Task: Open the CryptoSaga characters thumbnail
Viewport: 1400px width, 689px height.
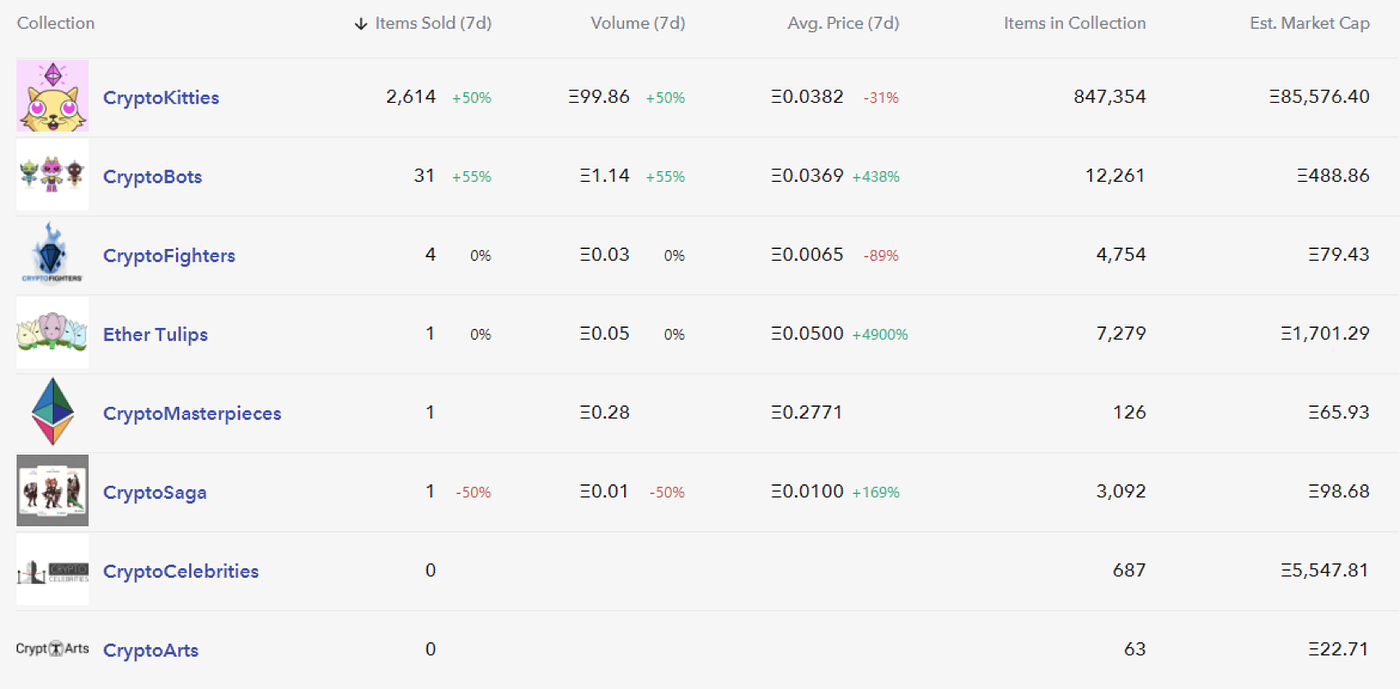Action: (x=52, y=491)
